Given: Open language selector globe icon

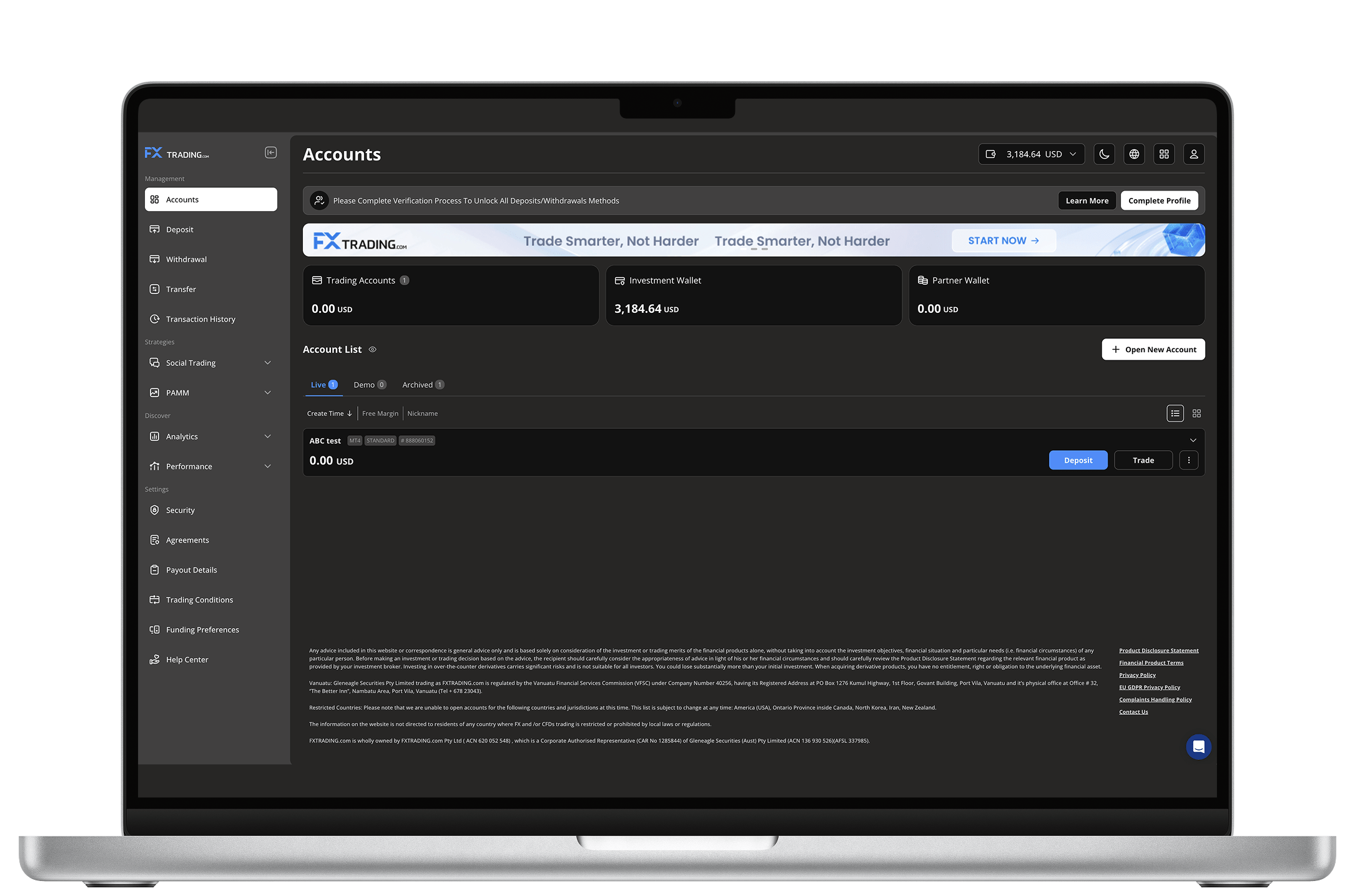Looking at the screenshot, I should (1134, 154).
